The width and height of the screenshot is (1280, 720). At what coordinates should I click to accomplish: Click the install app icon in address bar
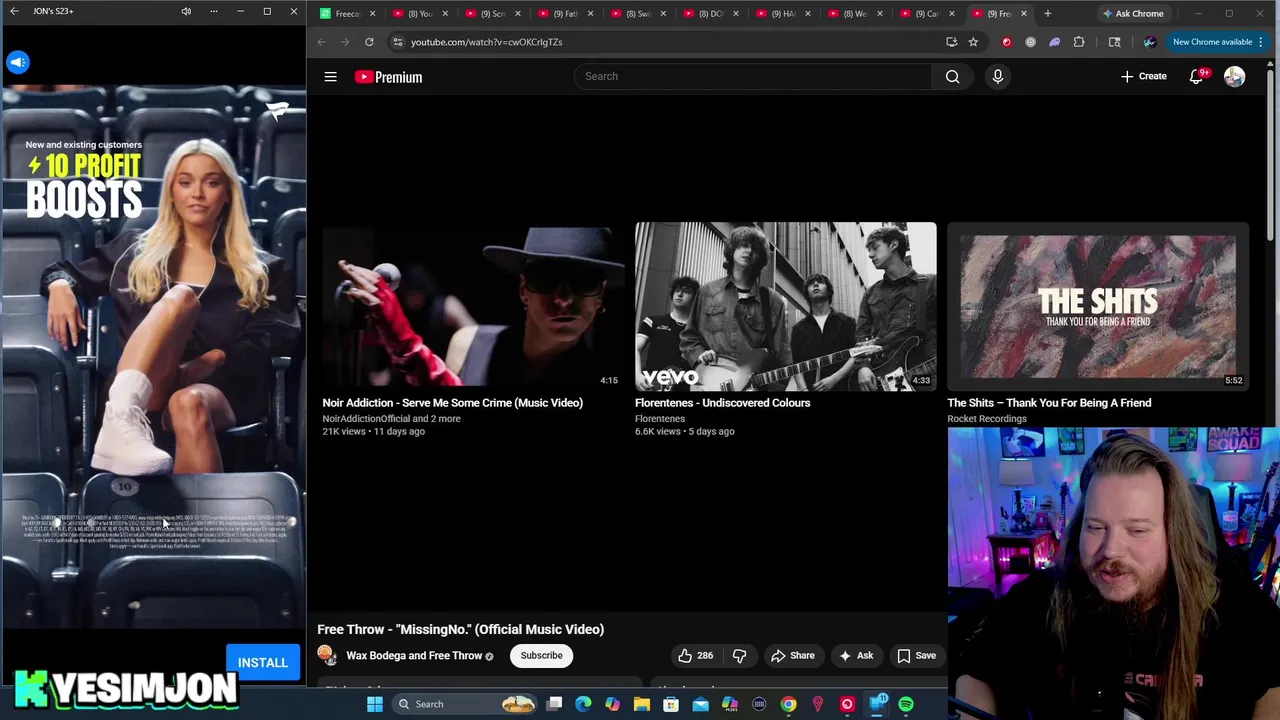point(951,42)
